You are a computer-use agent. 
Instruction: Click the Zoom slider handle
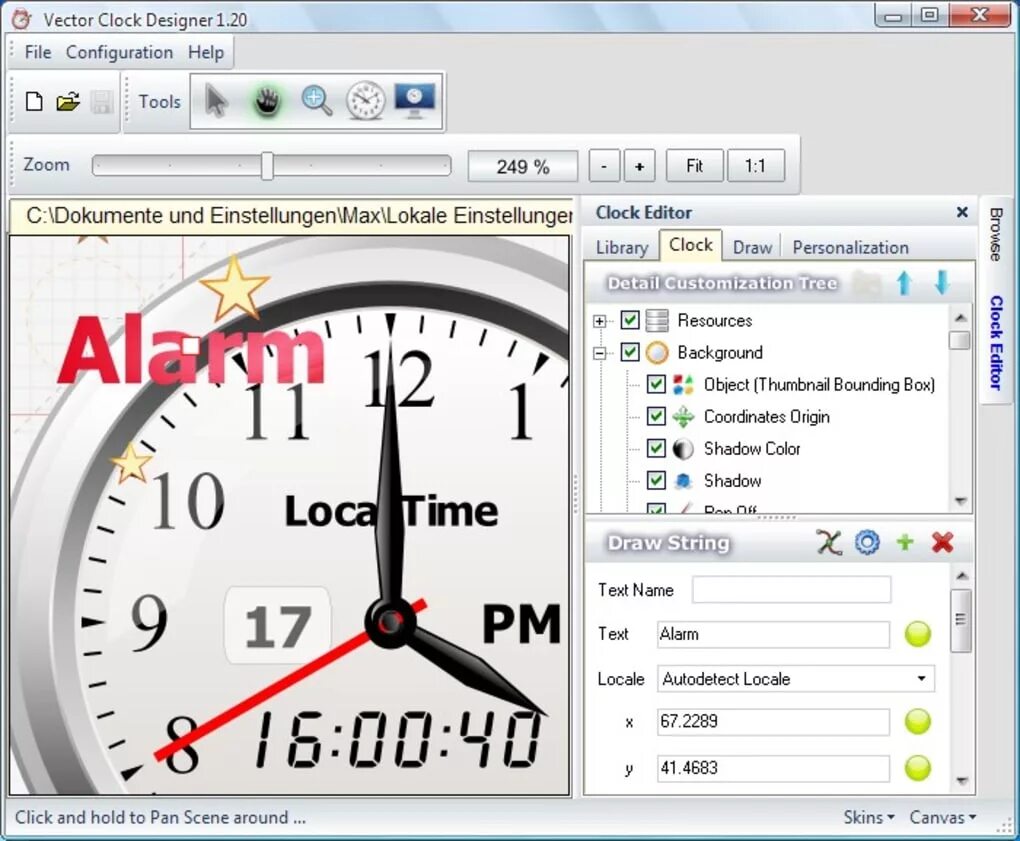click(267, 166)
